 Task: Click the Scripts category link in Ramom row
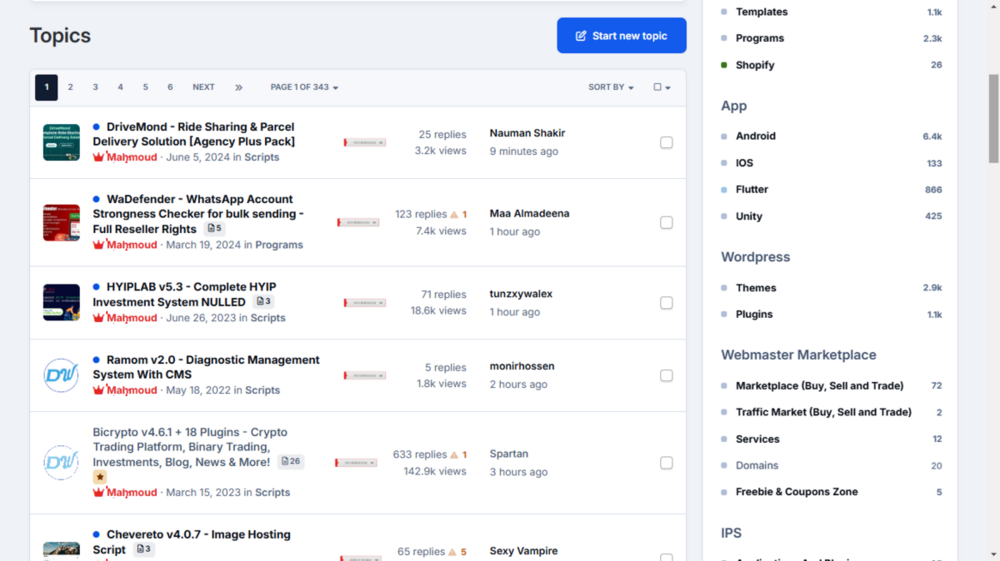pyautogui.click(x=262, y=390)
